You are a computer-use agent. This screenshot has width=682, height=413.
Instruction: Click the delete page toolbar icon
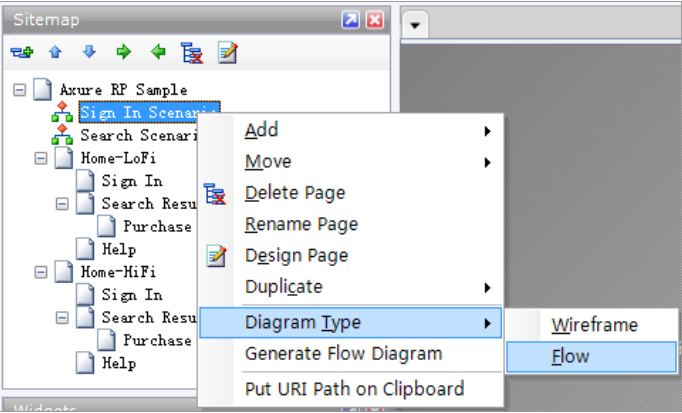coord(190,53)
